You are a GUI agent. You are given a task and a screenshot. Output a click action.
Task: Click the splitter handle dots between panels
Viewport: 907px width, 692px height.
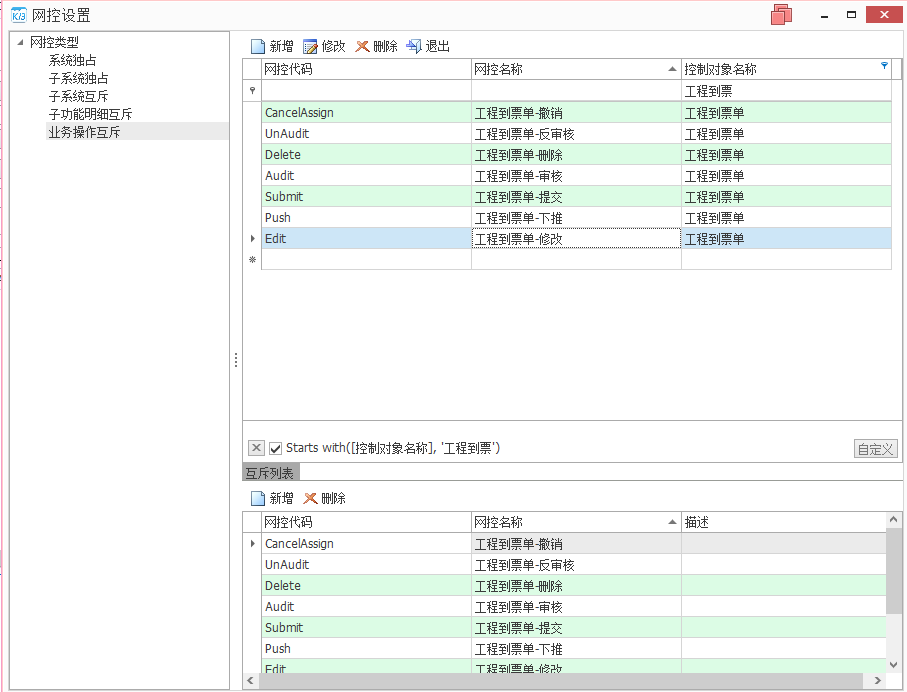[236, 360]
